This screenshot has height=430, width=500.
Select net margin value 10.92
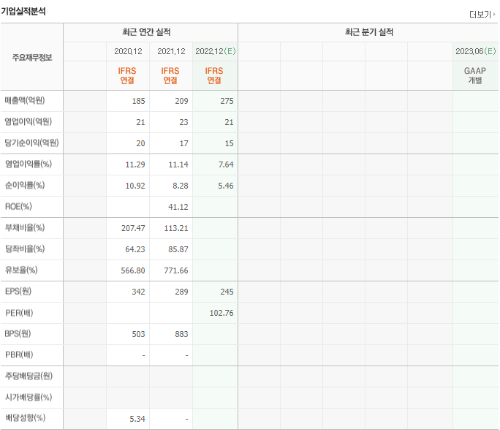[135, 186]
